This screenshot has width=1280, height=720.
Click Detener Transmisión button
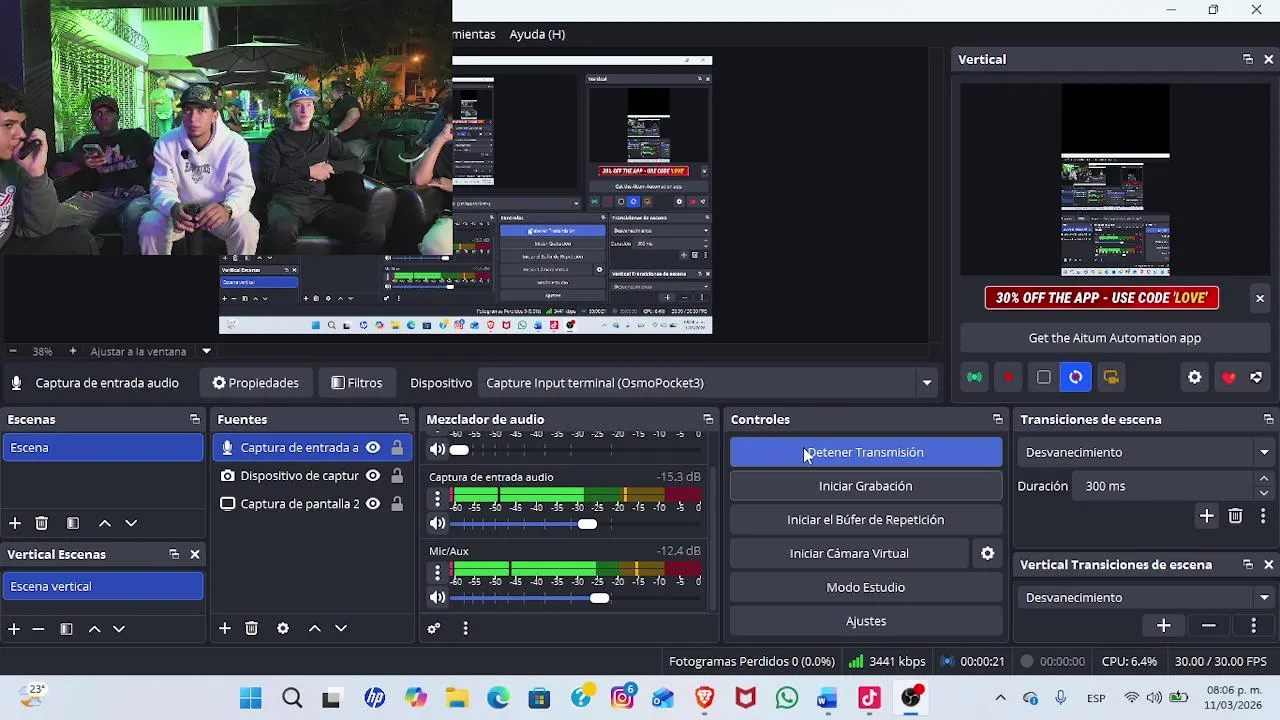pos(866,452)
